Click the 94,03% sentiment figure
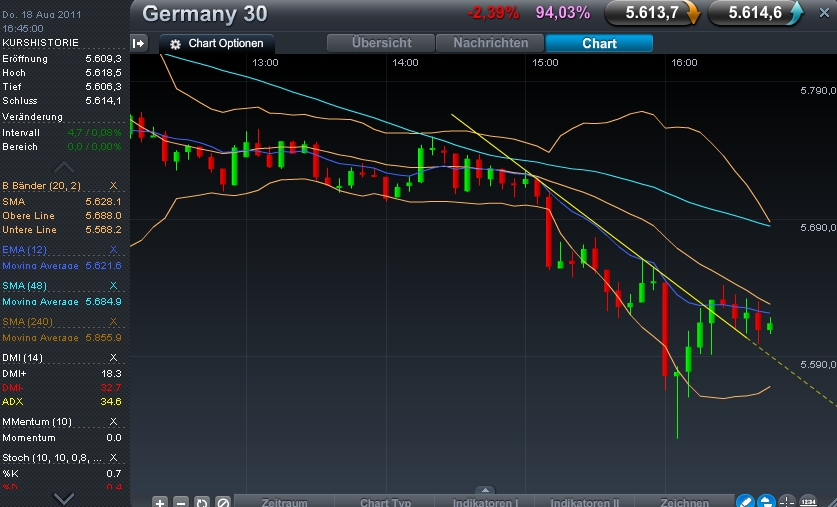This screenshot has width=837, height=507. click(x=563, y=13)
